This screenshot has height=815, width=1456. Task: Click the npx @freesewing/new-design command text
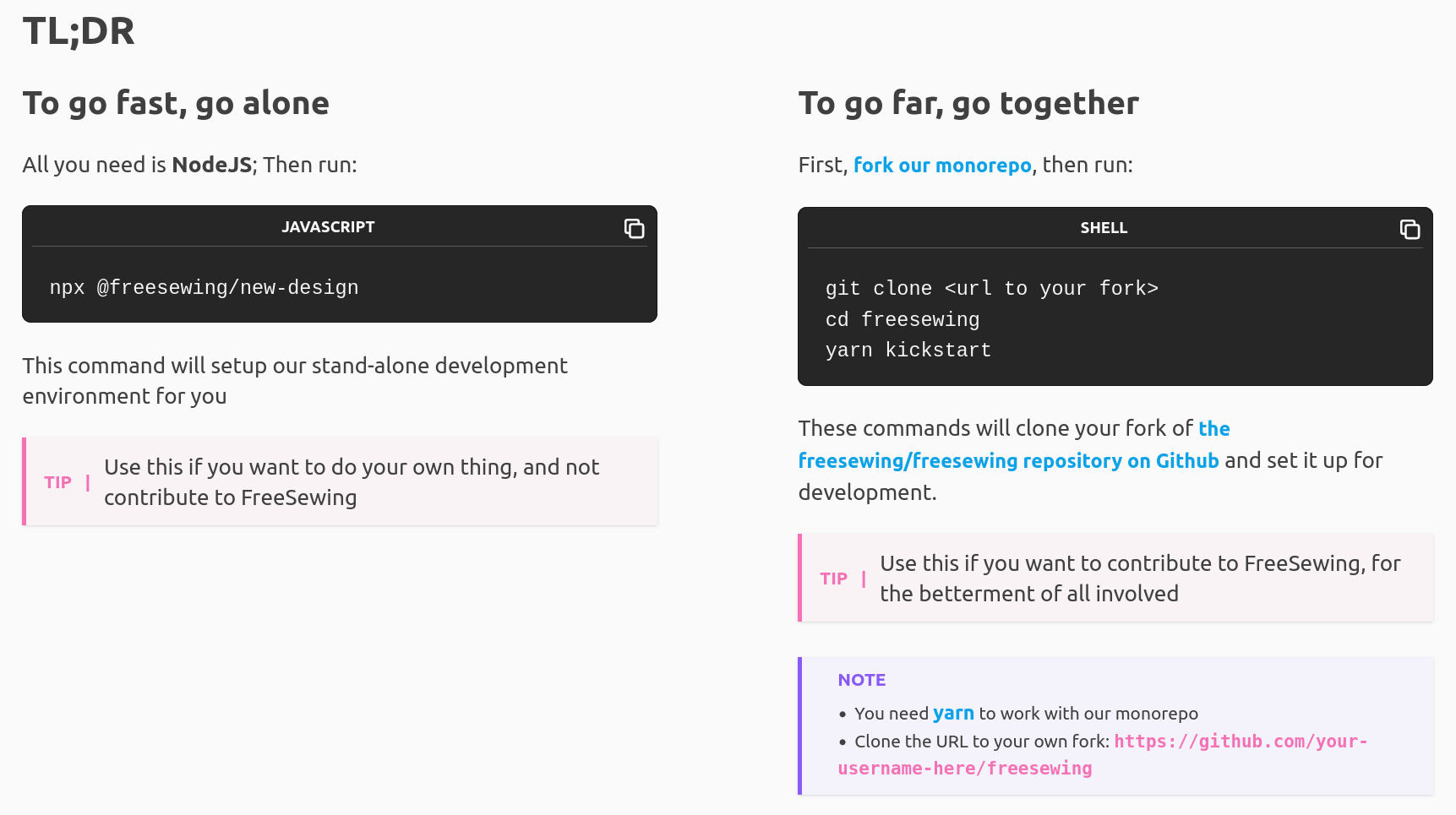pos(204,287)
